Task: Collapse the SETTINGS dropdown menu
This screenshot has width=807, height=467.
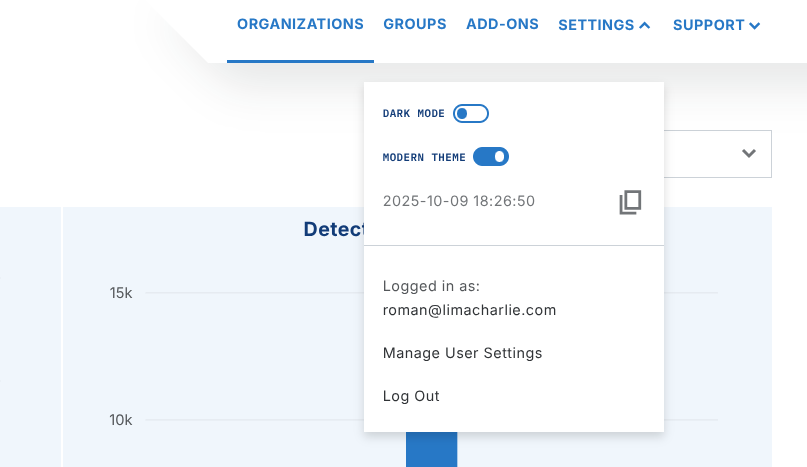Action: coord(604,25)
